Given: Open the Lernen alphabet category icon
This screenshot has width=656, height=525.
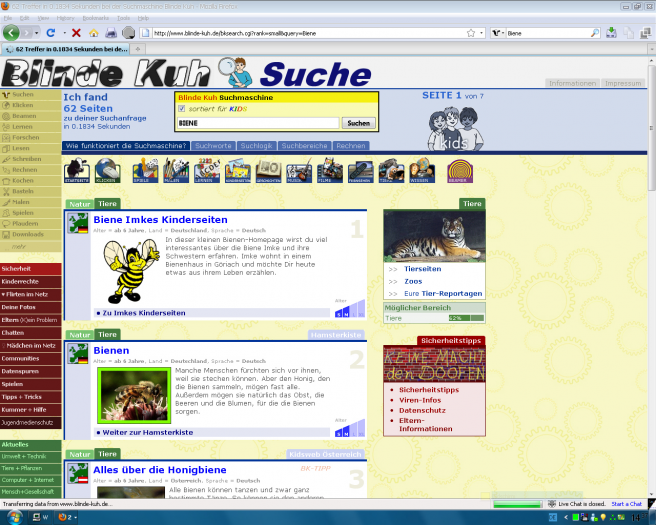Looking at the screenshot, I should pos(207,170).
